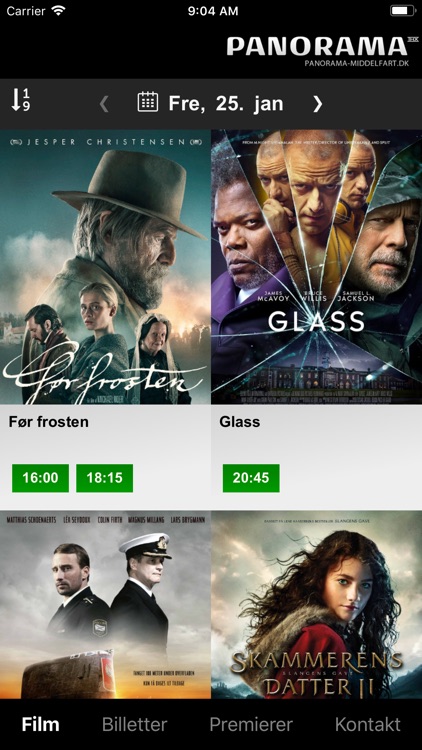The image size is (422, 750).
Task: Choose the 16:00 showtime for Før frosten
Action: tap(40, 478)
